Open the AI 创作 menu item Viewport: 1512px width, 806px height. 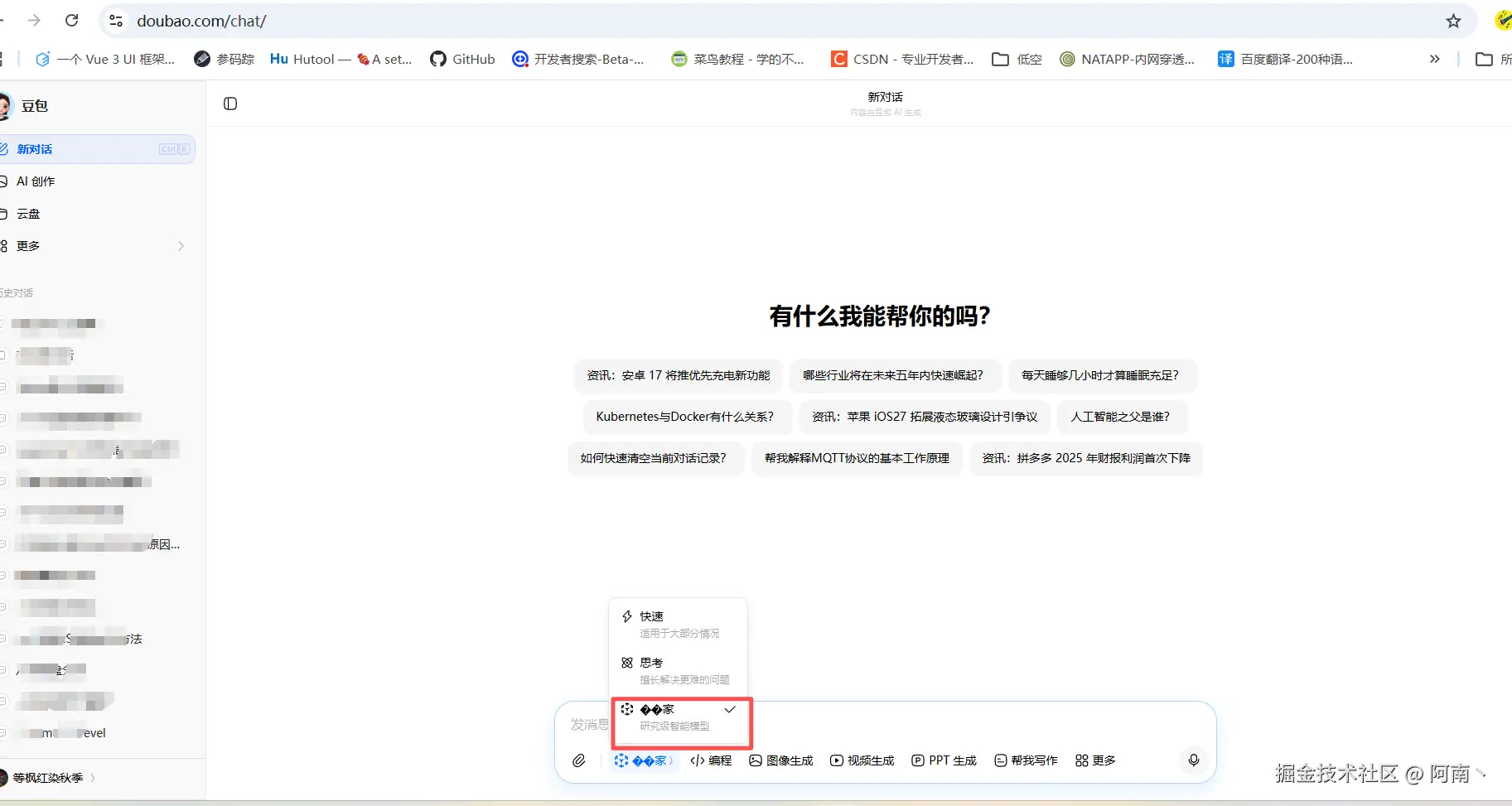click(36, 181)
